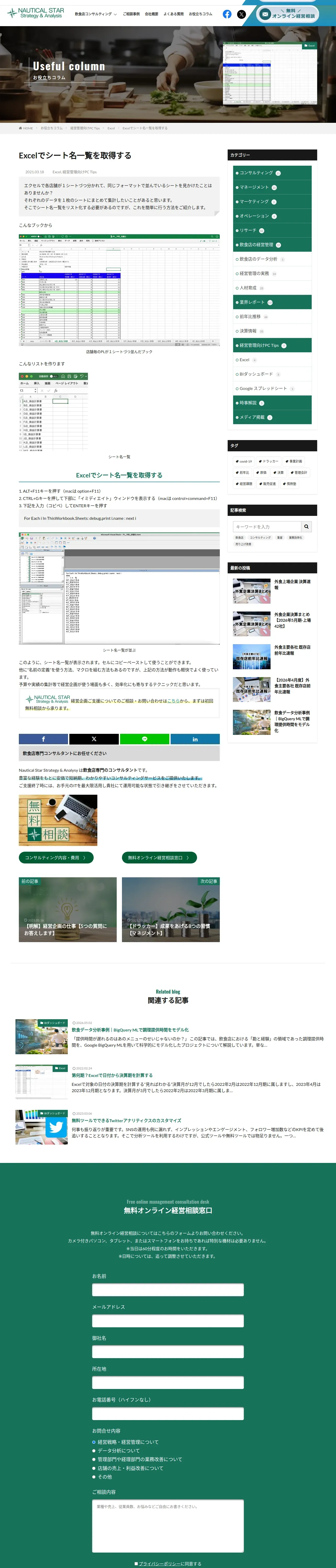Share article via Facebook share button
336x1568 pixels.
pos(43,739)
